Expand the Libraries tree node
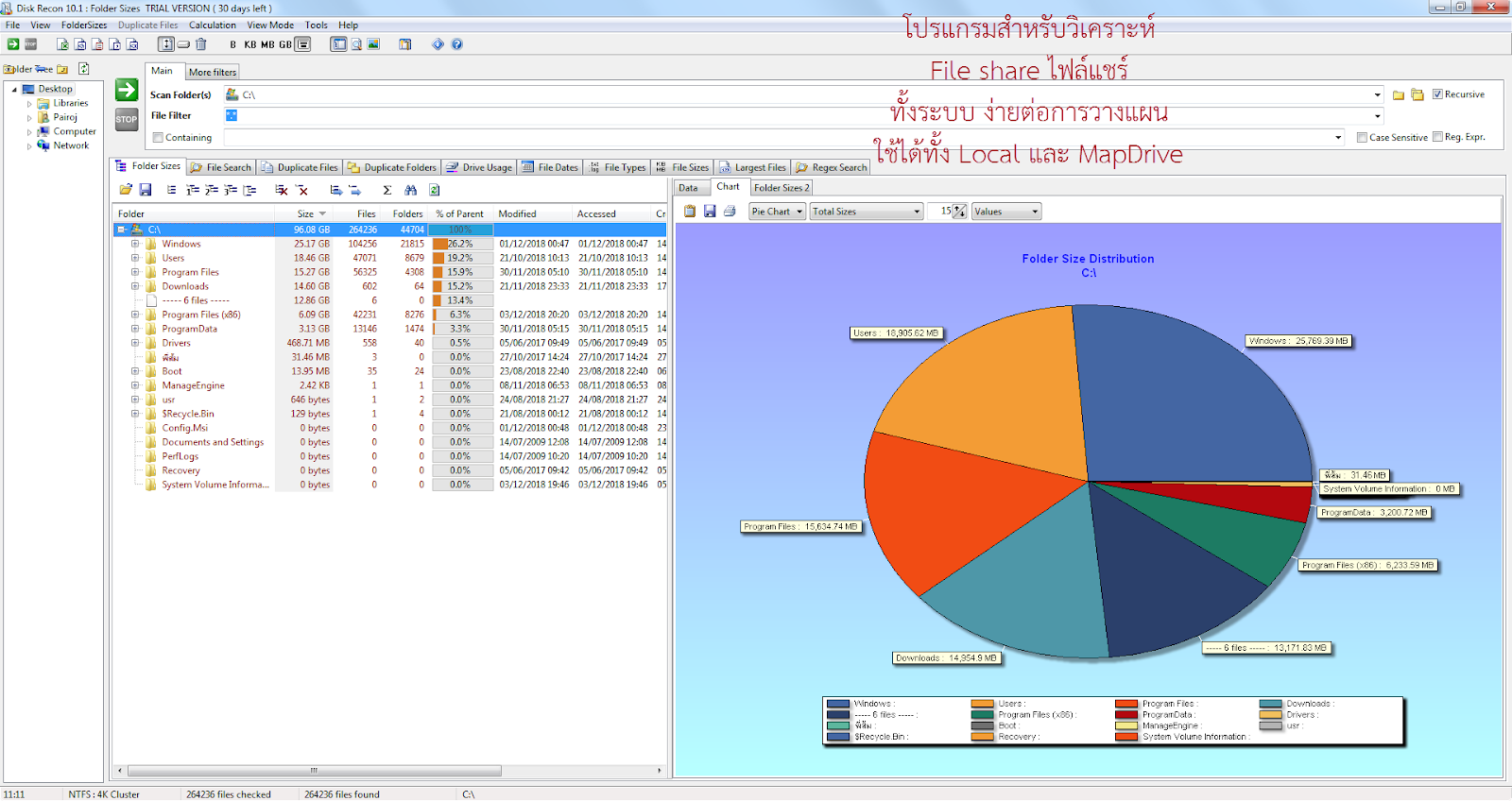Screen dimensions: 1512x801 (29, 104)
